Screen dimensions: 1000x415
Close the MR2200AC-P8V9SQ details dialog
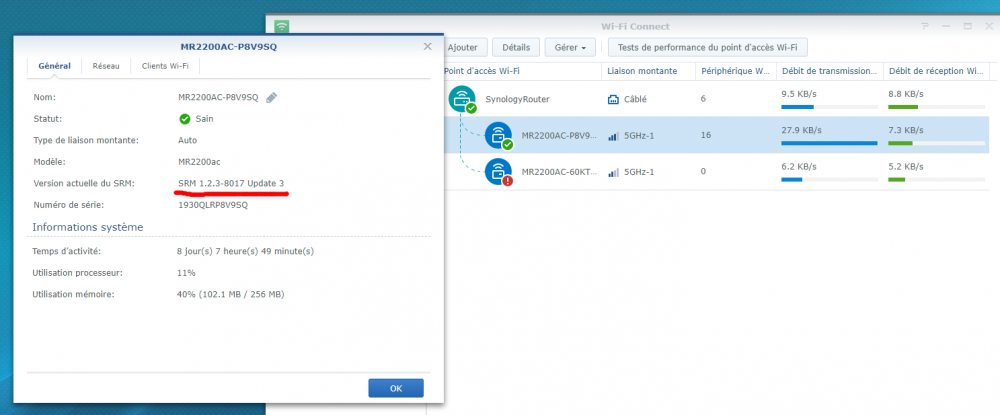coord(427,47)
